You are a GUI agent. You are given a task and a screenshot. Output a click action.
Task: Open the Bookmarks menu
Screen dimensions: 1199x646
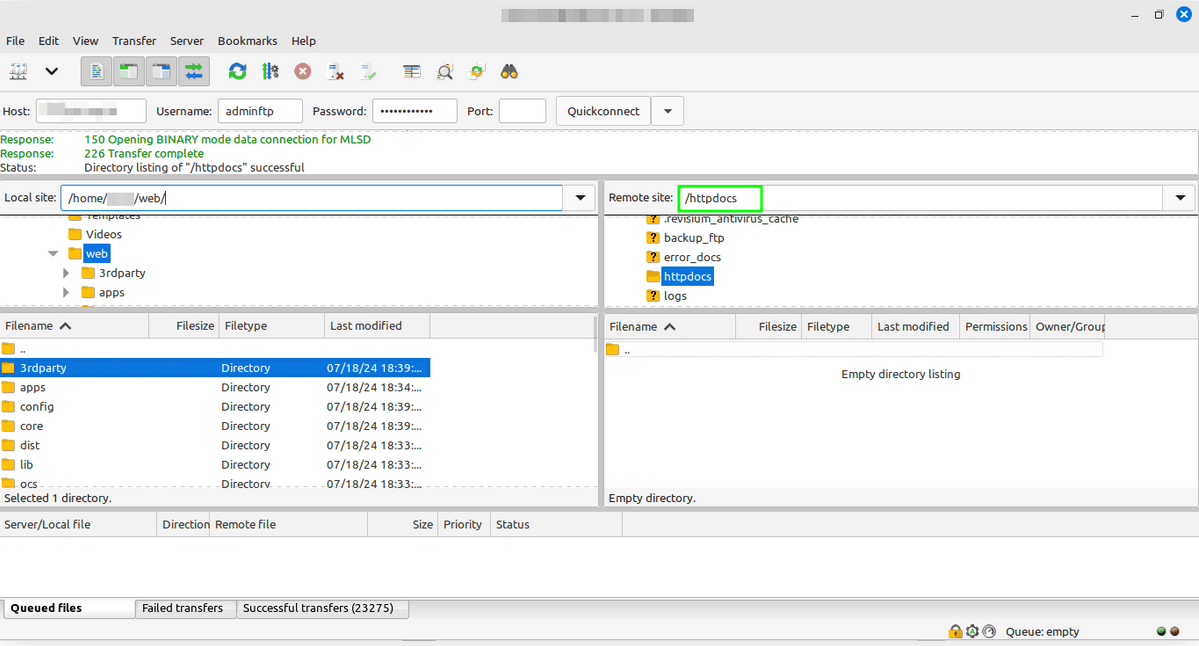(x=247, y=41)
